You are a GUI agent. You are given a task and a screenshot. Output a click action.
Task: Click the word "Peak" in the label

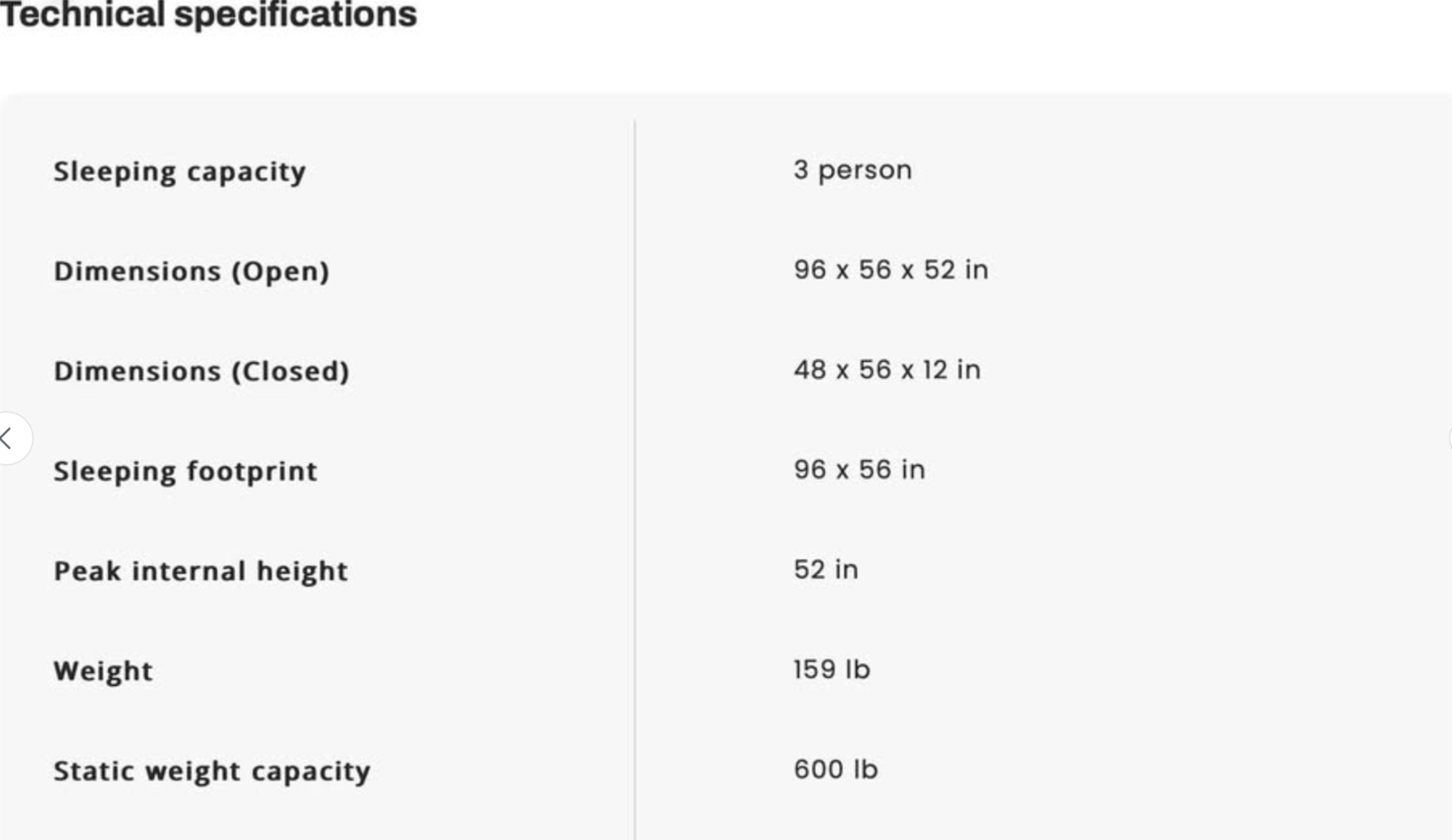[x=86, y=571]
